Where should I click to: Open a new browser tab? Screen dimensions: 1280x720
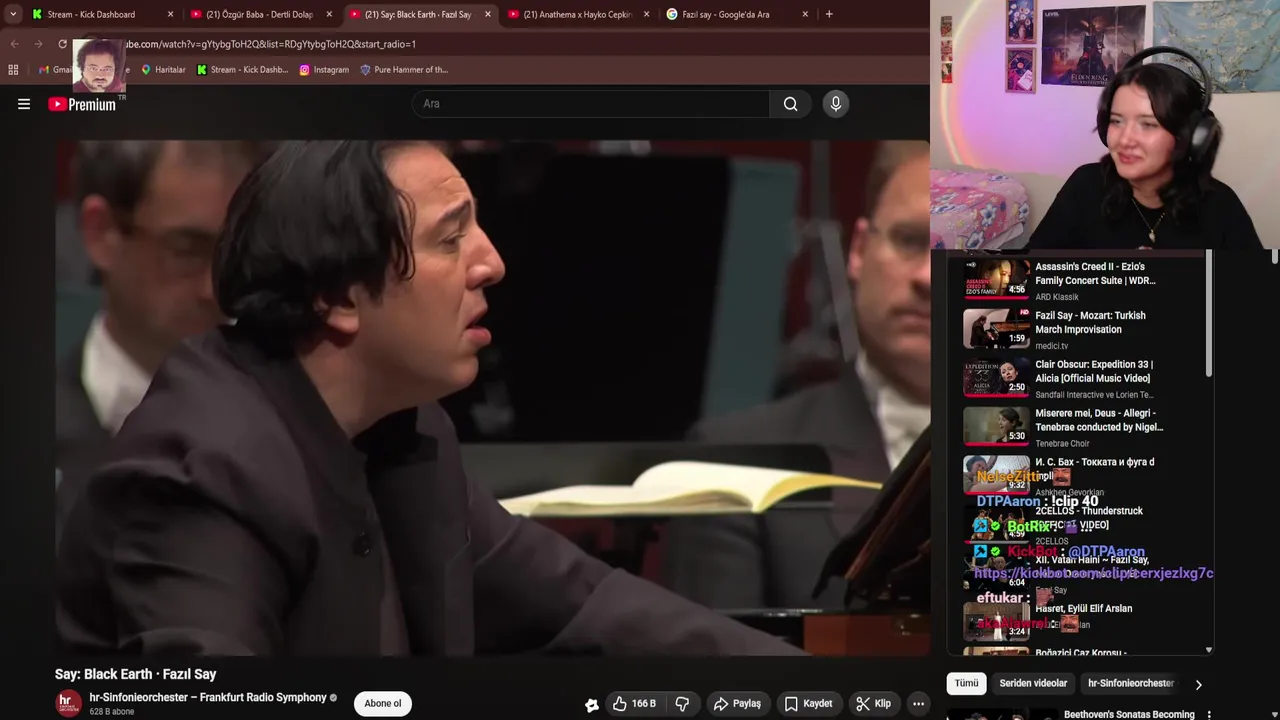tap(829, 14)
